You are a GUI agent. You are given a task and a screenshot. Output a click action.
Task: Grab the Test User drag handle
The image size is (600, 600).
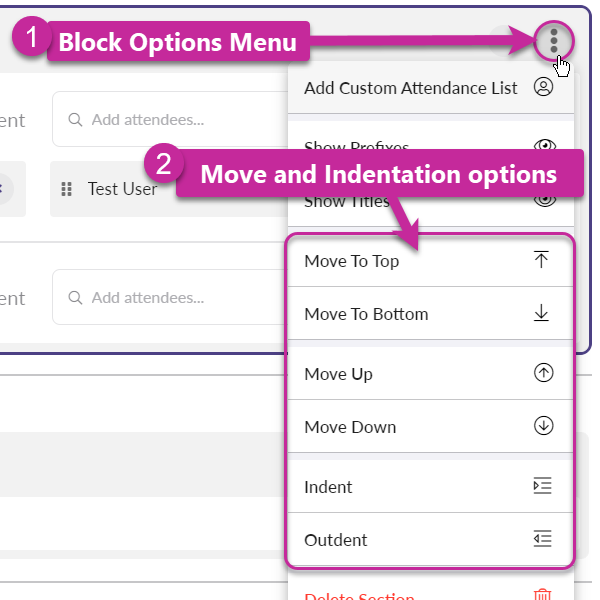[x=68, y=189]
